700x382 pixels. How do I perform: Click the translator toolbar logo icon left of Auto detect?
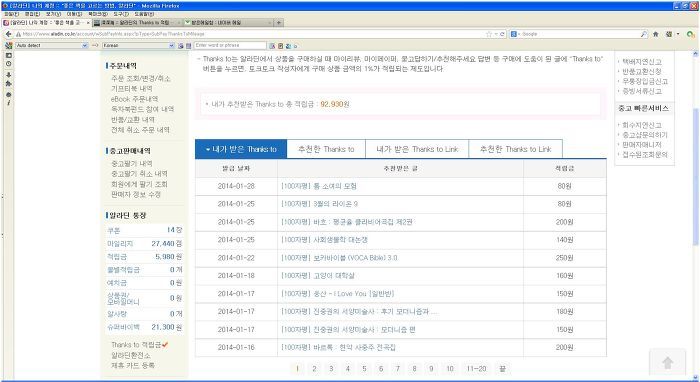pyautogui.click(x=8, y=46)
